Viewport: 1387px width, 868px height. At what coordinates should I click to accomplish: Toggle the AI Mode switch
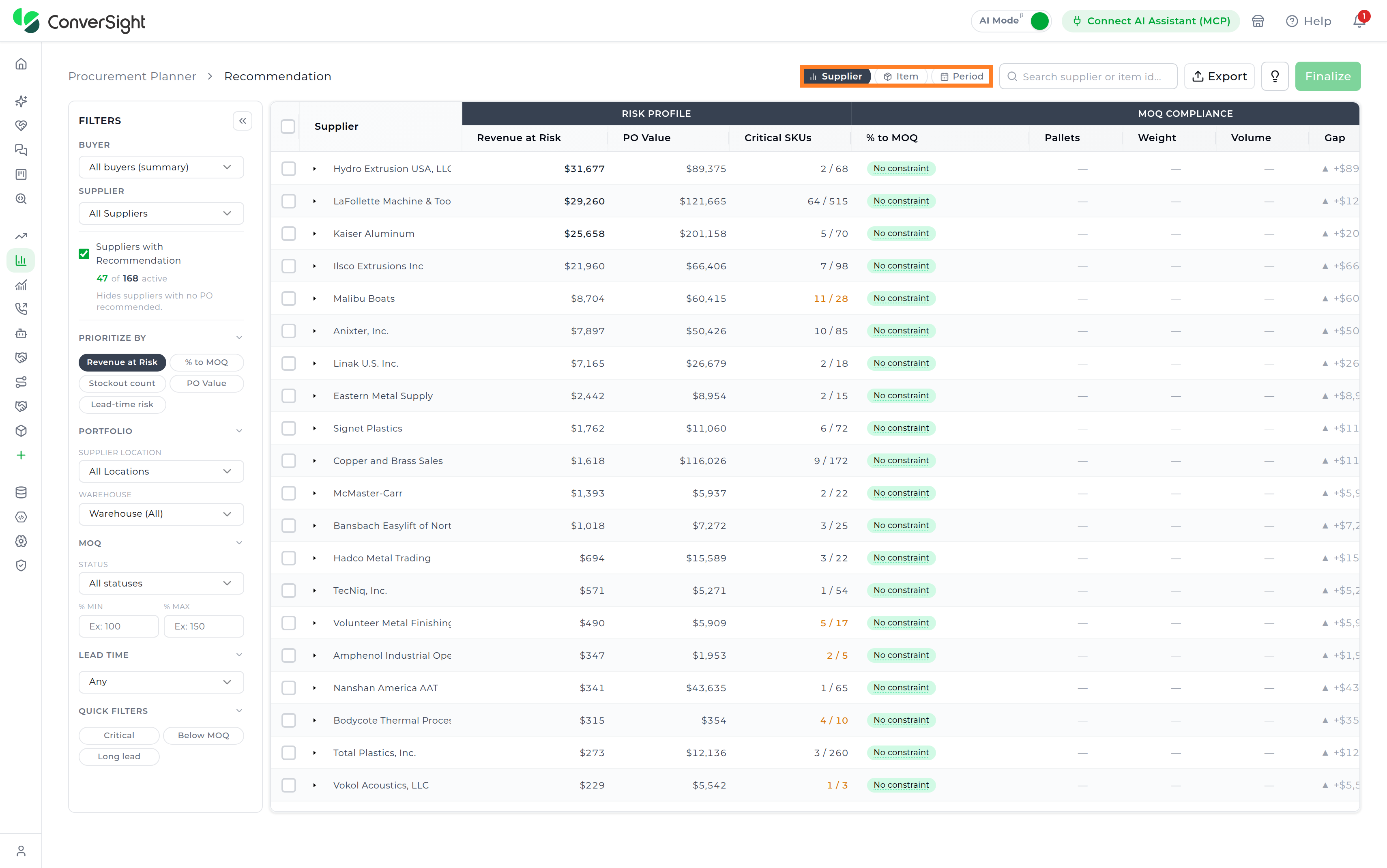[x=1039, y=21]
